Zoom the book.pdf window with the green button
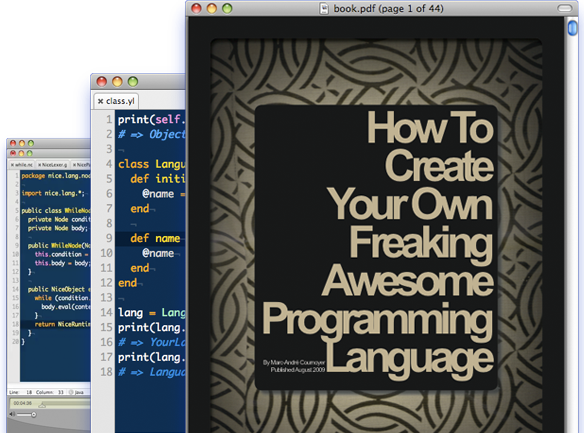 (227, 8)
